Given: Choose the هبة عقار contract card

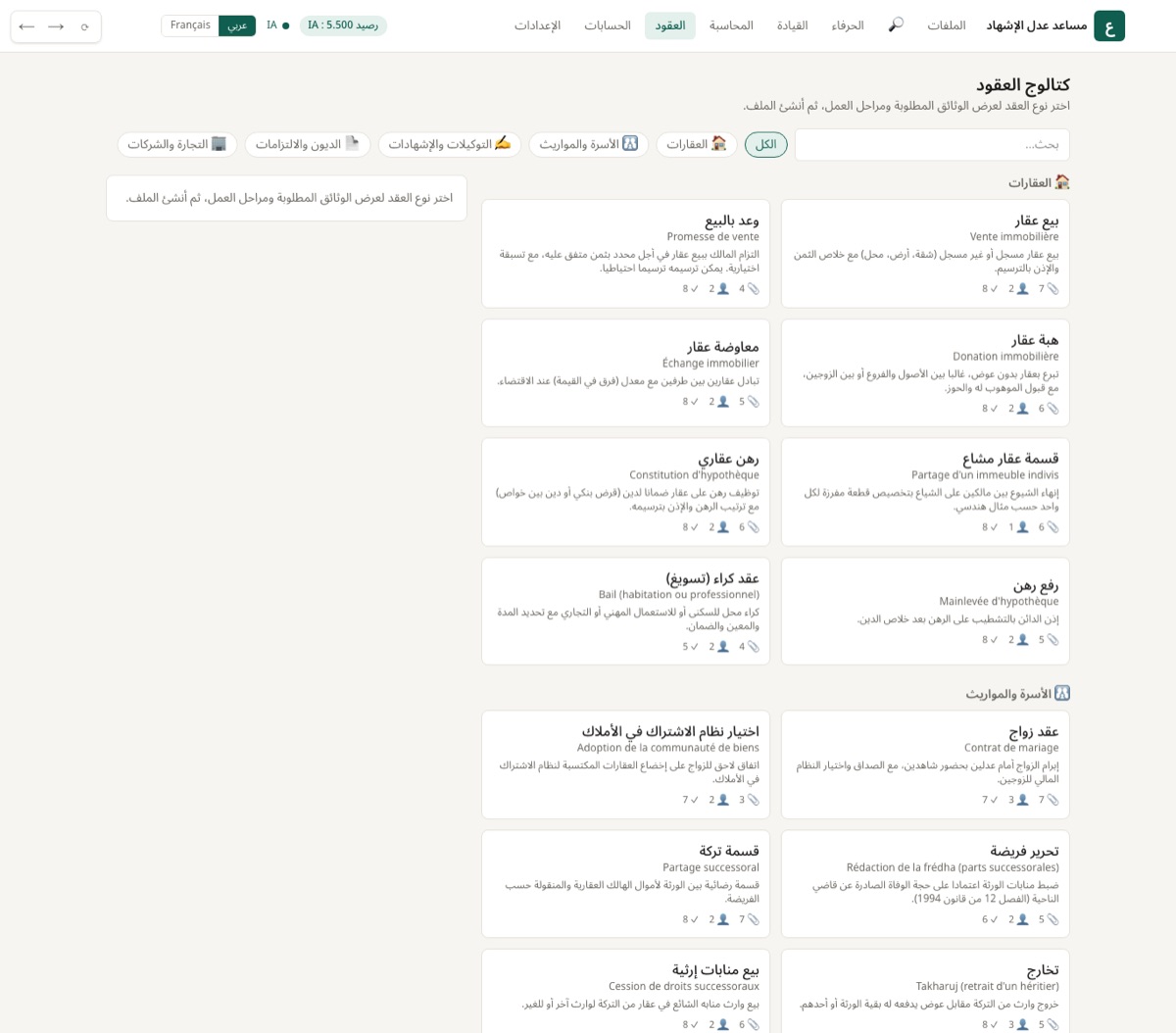Looking at the screenshot, I should pyautogui.click(x=925, y=372).
